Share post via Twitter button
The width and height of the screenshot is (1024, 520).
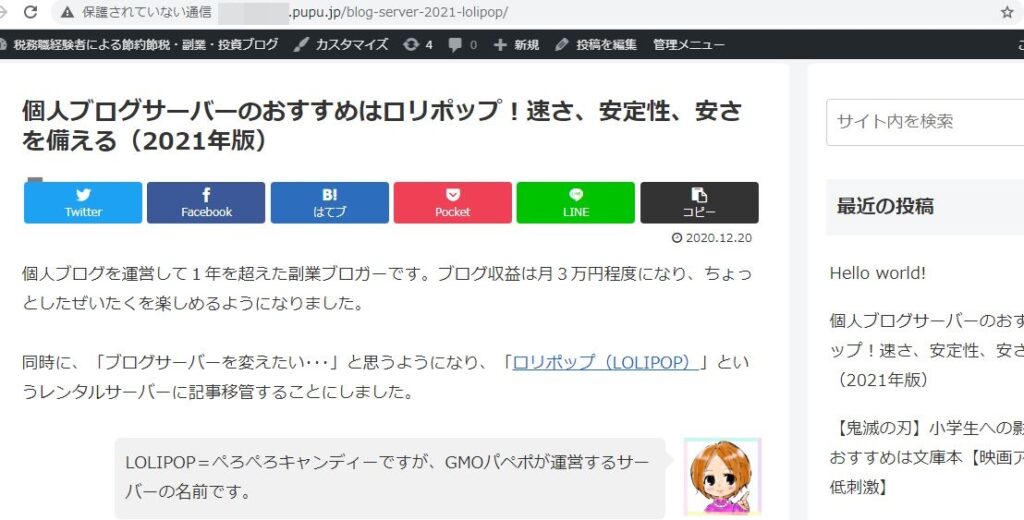[x=83, y=203]
